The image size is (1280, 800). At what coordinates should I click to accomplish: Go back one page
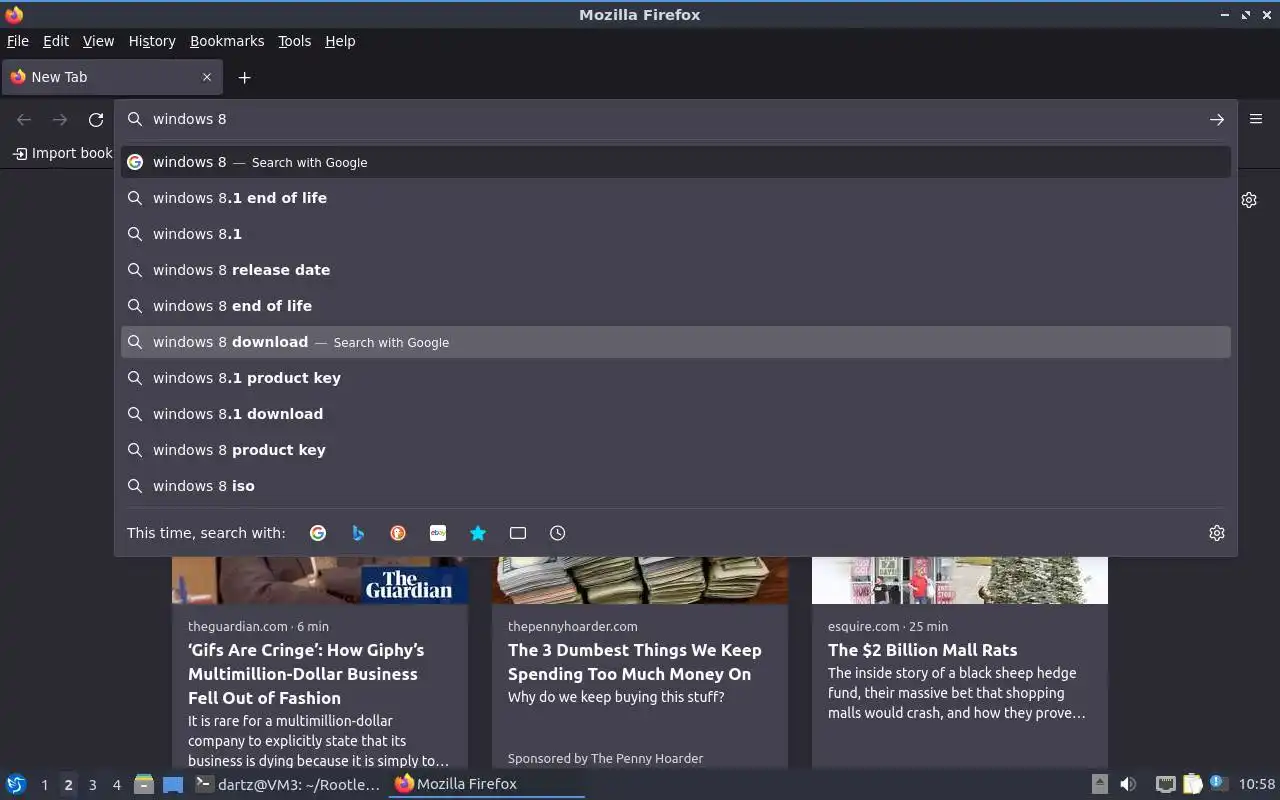coord(24,119)
